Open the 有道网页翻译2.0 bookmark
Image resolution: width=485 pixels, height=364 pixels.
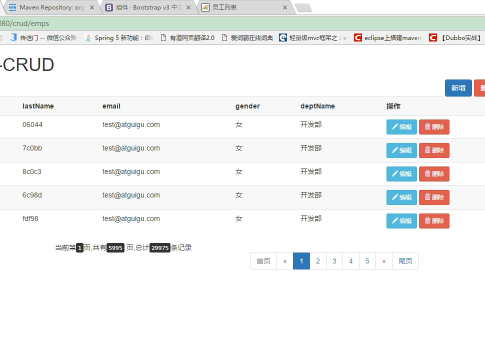[x=188, y=38]
